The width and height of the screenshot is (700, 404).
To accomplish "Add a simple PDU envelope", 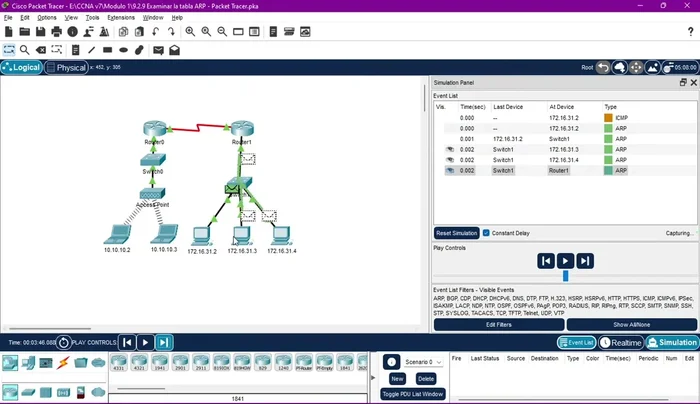I will (158, 49).
